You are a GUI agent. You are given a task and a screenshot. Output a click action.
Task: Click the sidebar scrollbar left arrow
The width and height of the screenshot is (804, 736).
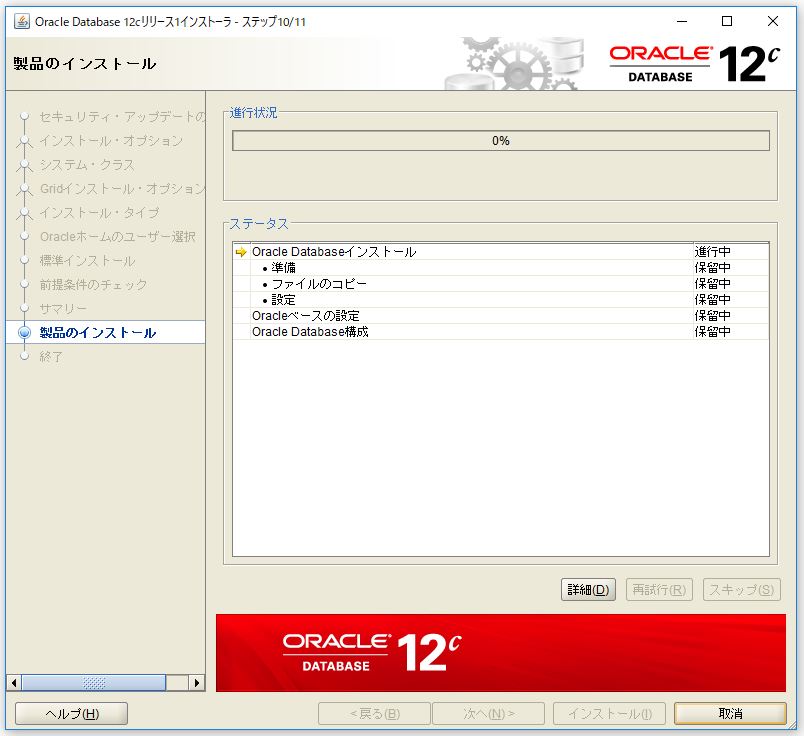point(14,683)
